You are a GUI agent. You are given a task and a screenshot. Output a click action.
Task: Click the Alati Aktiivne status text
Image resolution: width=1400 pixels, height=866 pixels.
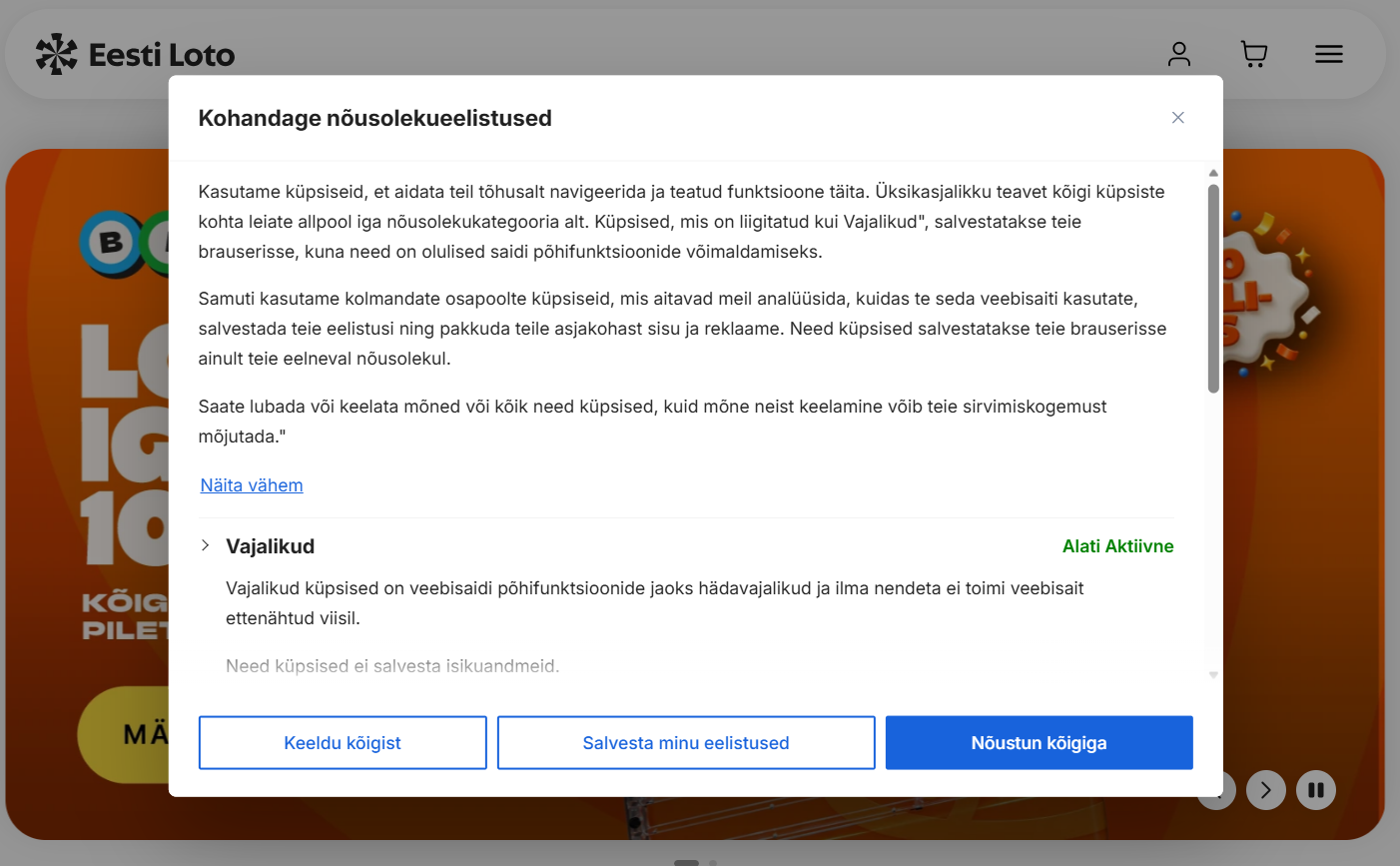pos(1117,546)
